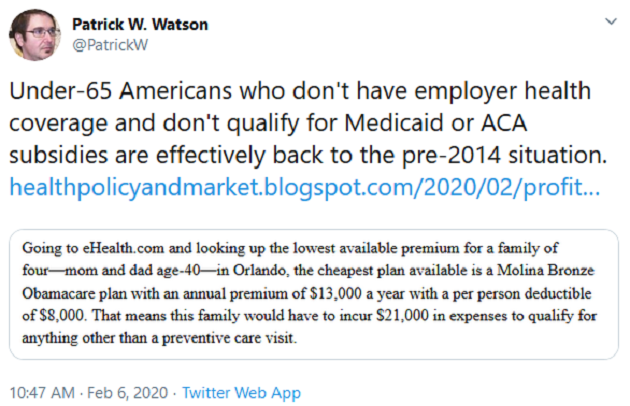Expand the tweet options chevron menu
This screenshot has width=630, height=406.
coord(611,21)
